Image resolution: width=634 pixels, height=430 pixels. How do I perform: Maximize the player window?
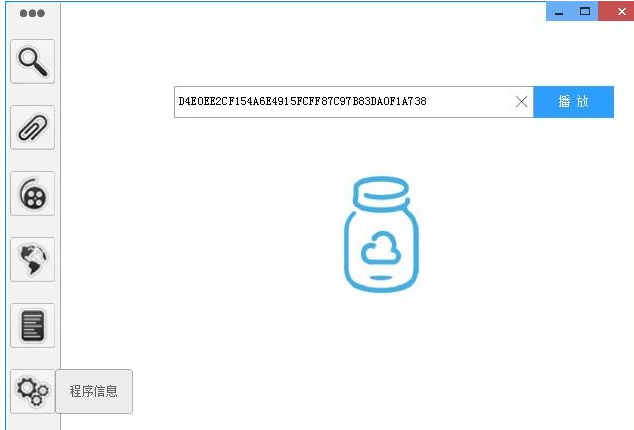click(585, 11)
